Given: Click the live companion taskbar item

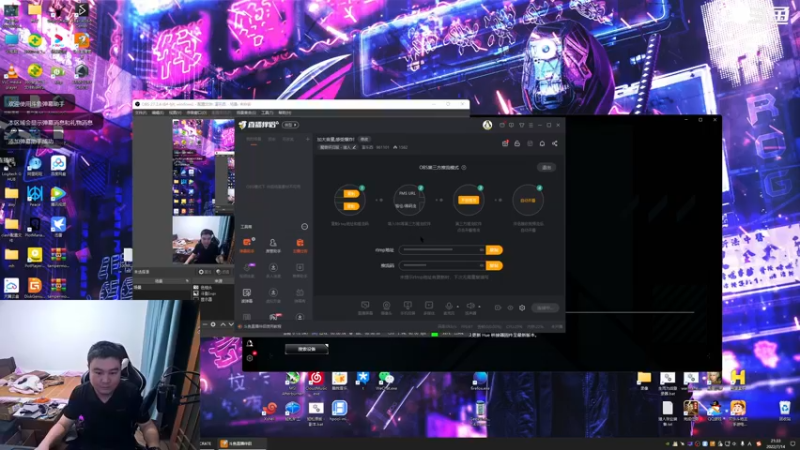Looking at the screenshot, I should tap(240, 444).
